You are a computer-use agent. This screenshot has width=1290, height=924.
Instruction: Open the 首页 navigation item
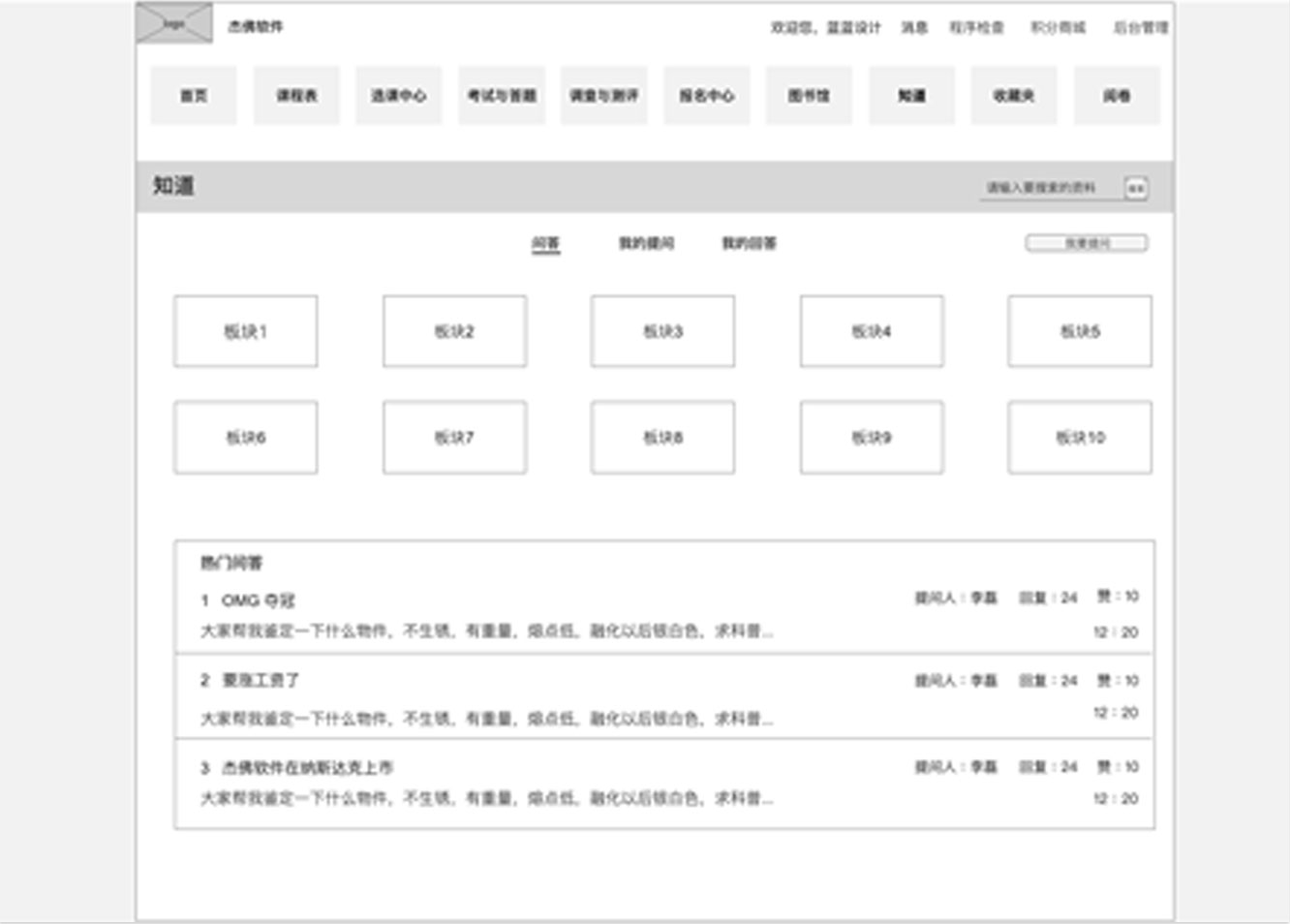(x=194, y=96)
